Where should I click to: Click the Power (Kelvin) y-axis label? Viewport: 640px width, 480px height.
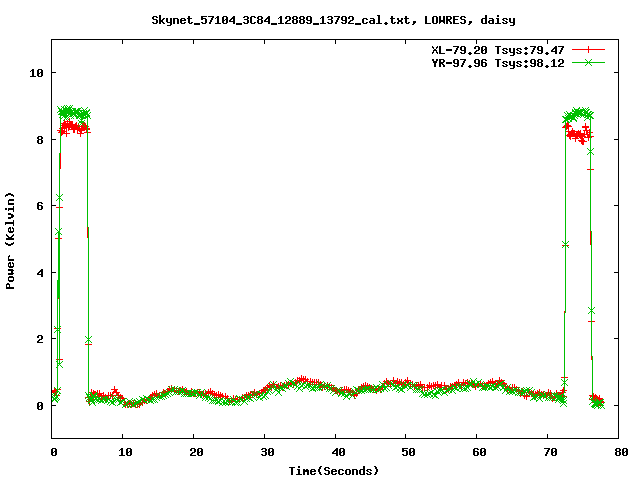[x=10, y=240]
